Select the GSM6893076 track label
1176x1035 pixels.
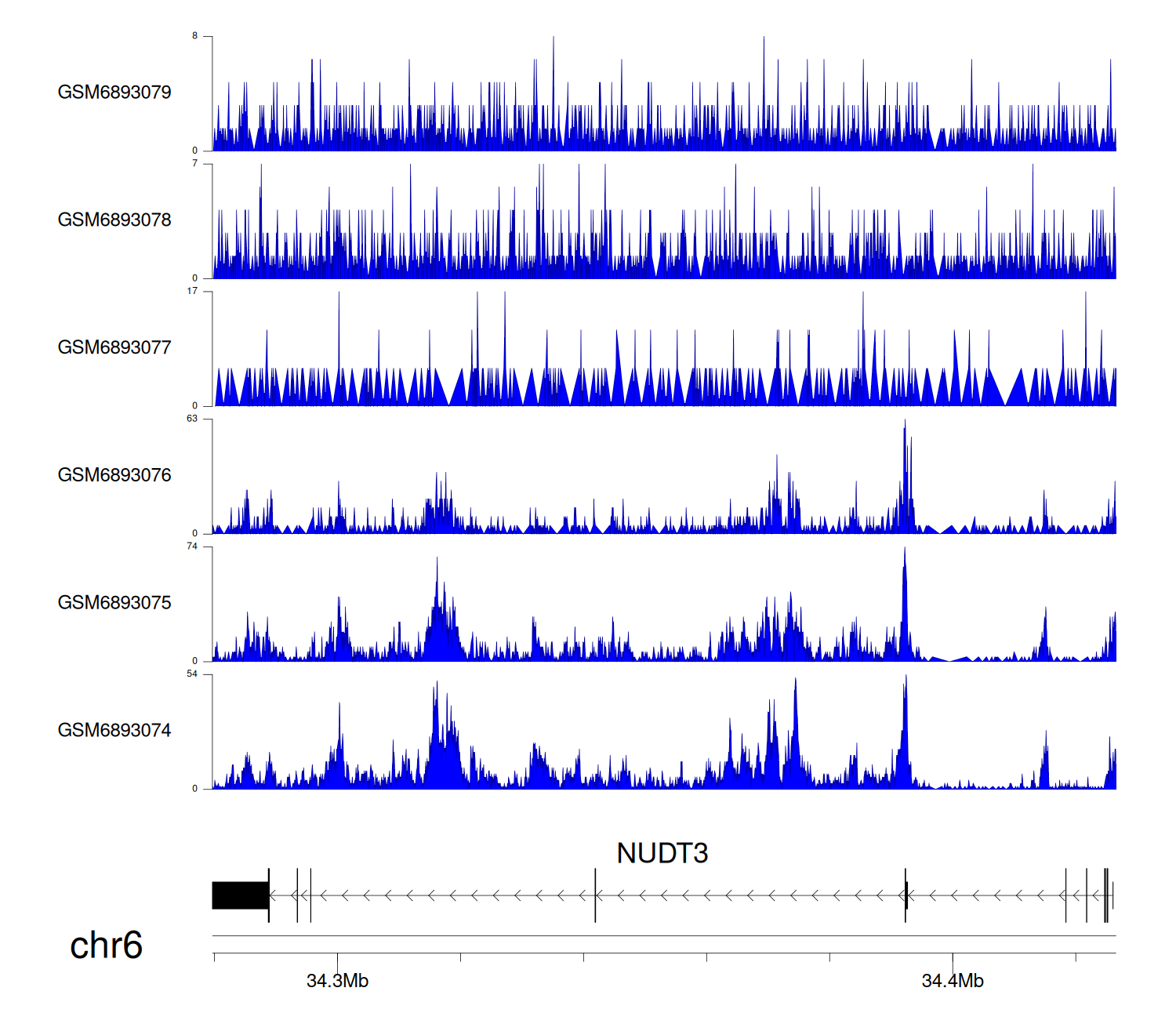click(114, 475)
